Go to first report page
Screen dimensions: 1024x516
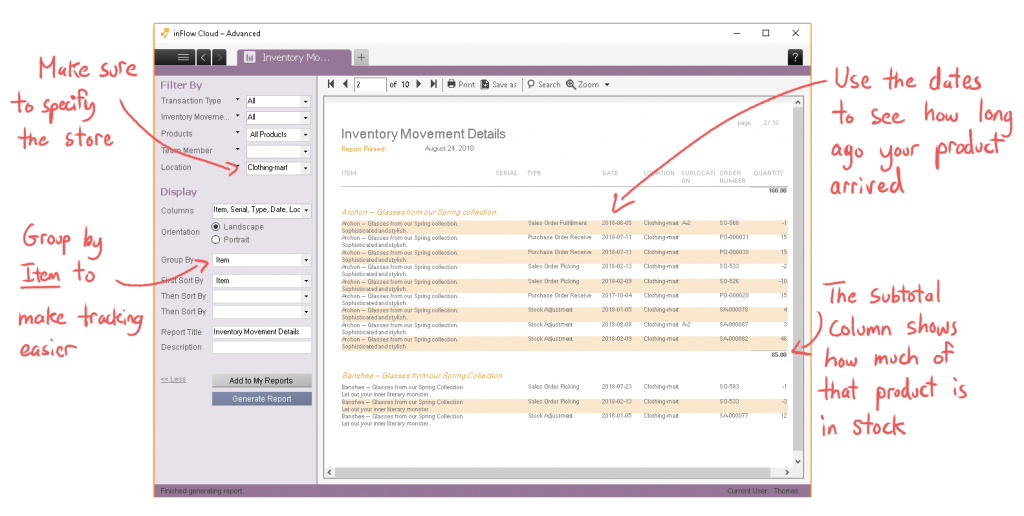[x=331, y=85]
